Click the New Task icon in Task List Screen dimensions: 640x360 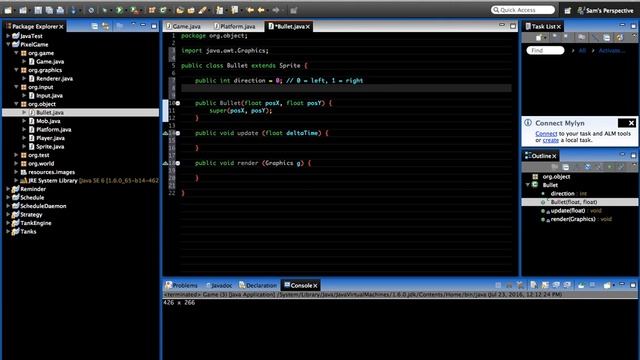pyautogui.click(x=539, y=38)
